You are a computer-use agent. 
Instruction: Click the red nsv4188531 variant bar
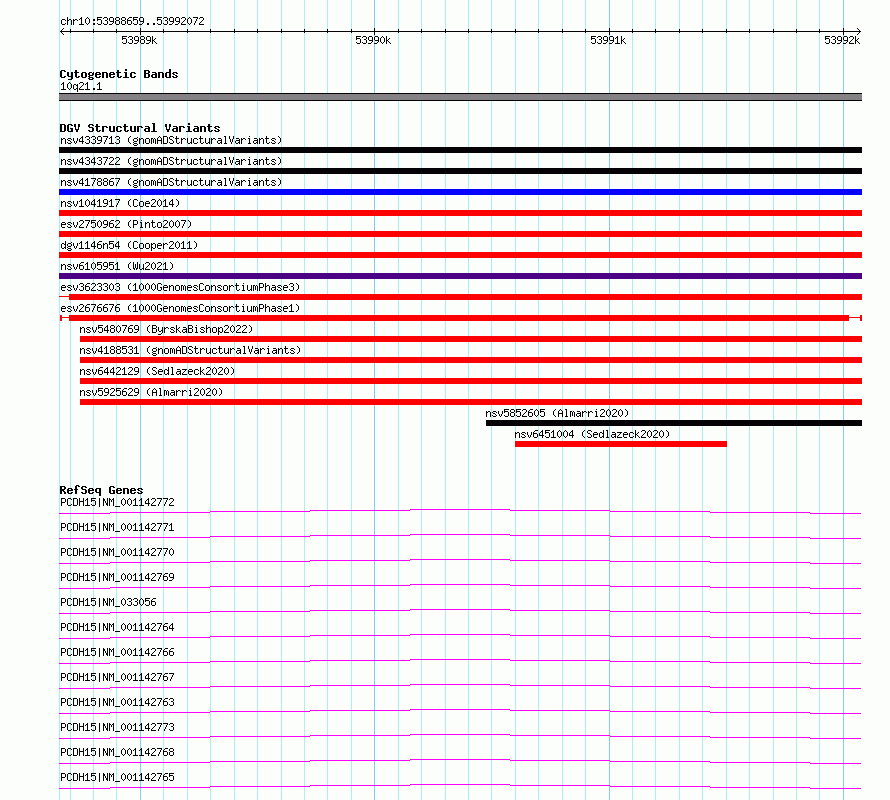[x=471, y=360]
